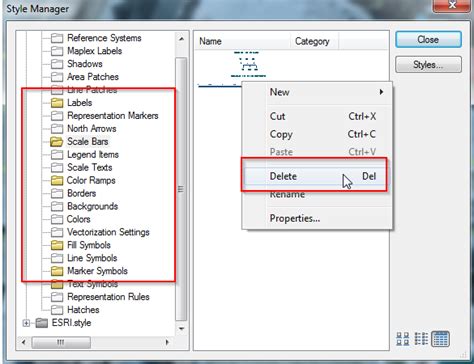
Task: Select the 'Shadows' tree label
Action: point(85,64)
